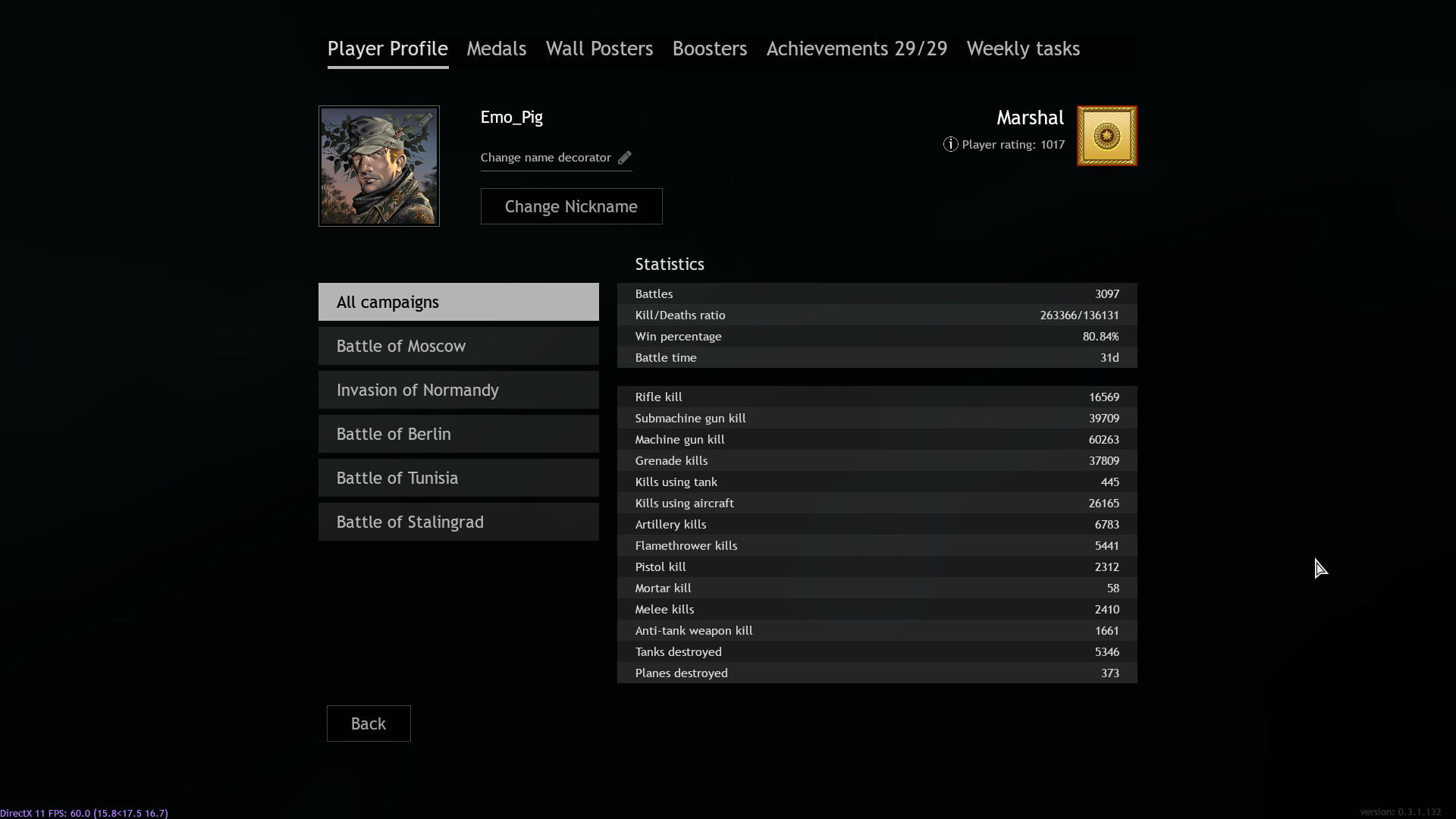Switch to the Wall Posters tab
The width and height of the screenshot is (1456, 819).
(599, 49)
